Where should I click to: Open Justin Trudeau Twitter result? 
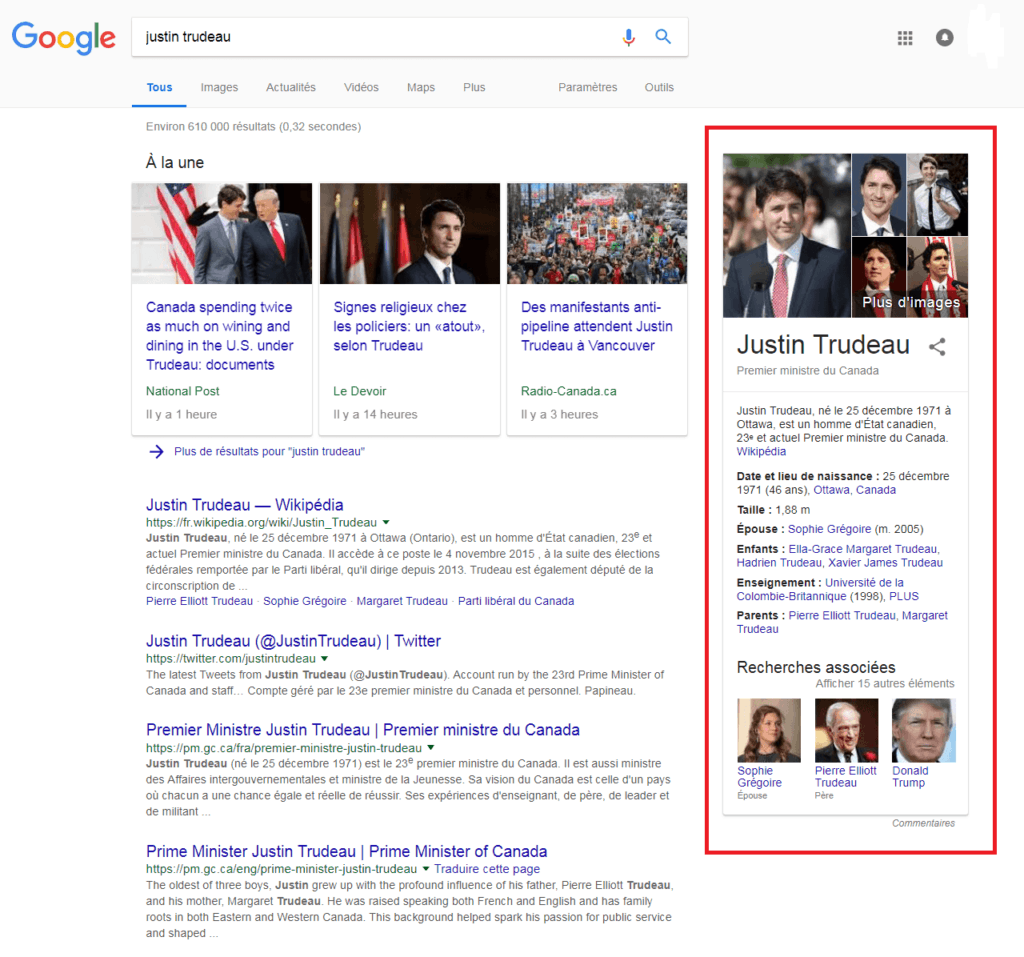point(293,641)
